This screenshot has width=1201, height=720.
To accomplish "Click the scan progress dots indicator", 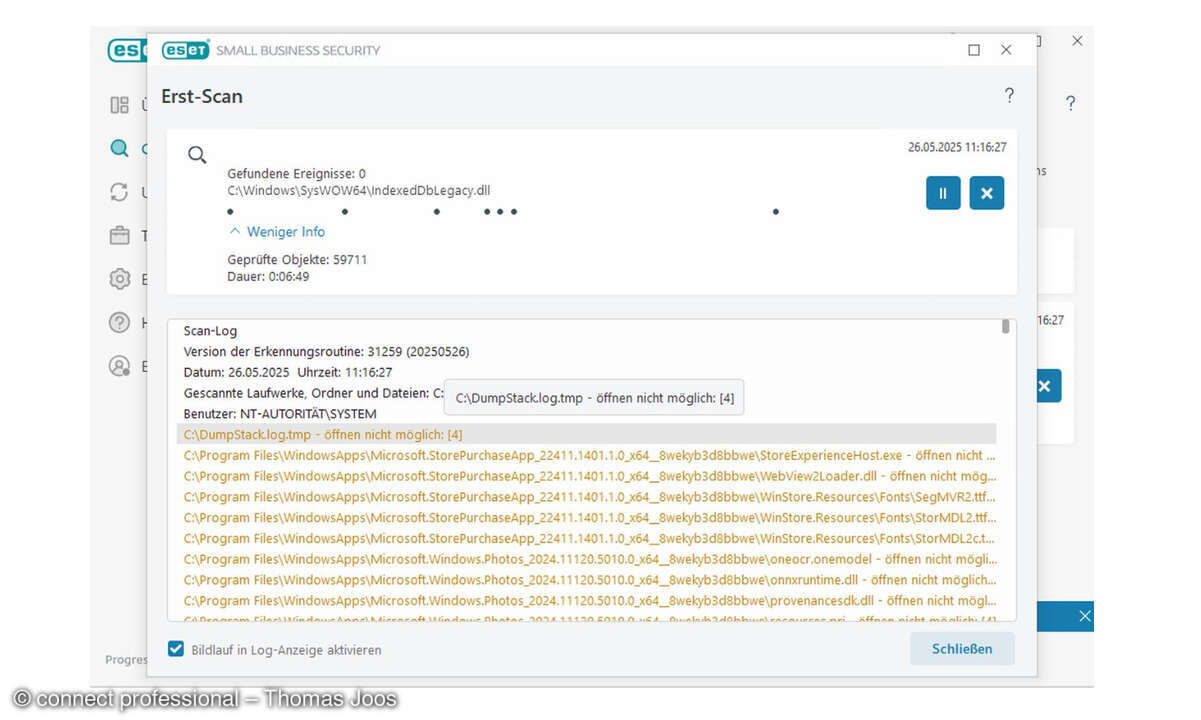I will (503, 212).
